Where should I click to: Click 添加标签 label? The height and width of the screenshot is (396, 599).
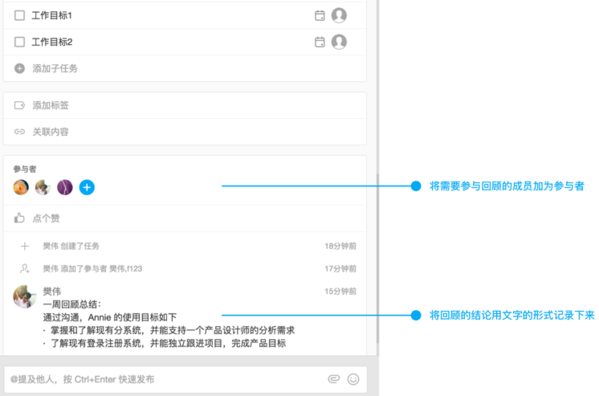coord(50,105)
